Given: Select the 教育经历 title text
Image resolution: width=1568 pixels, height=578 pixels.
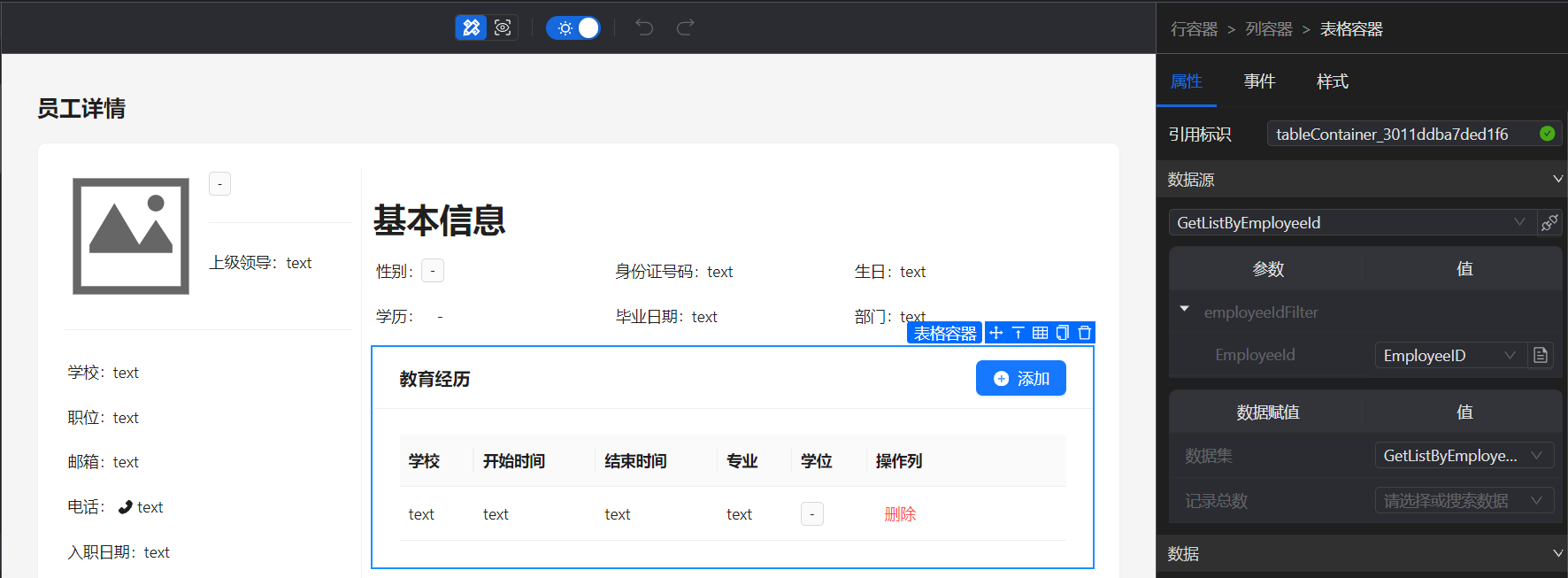Looking at the screenshot, I should 434,379.
